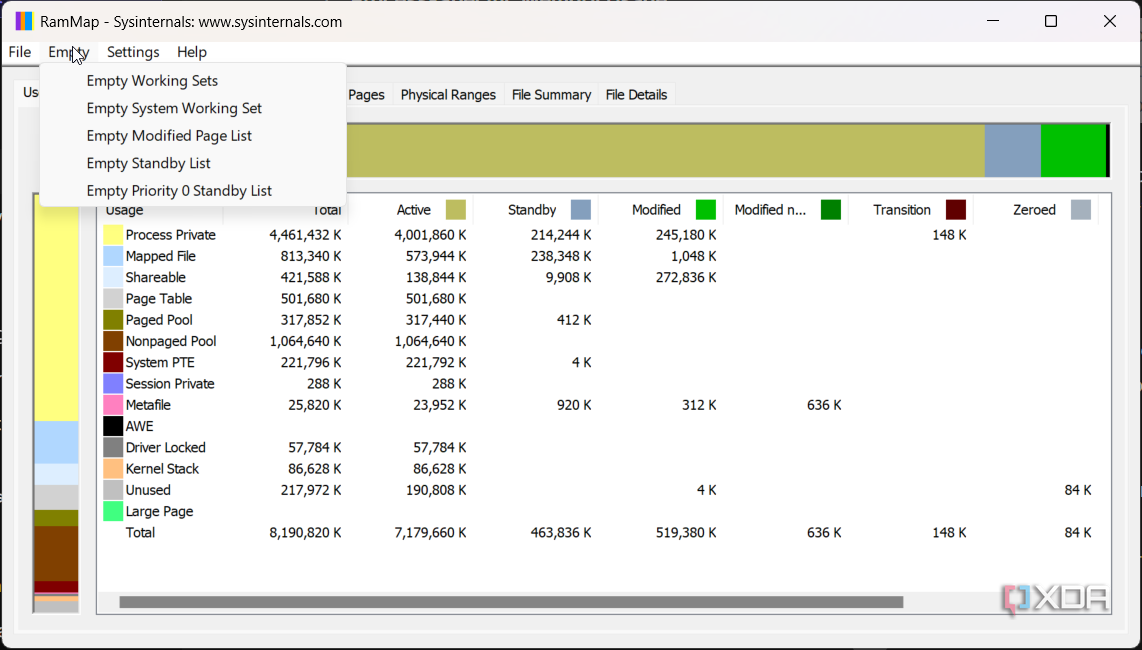The width and height of the screenshot is (1142, 650).
Task: Click the Shareable modified value 272,836 K
Action: coord(686,278)
